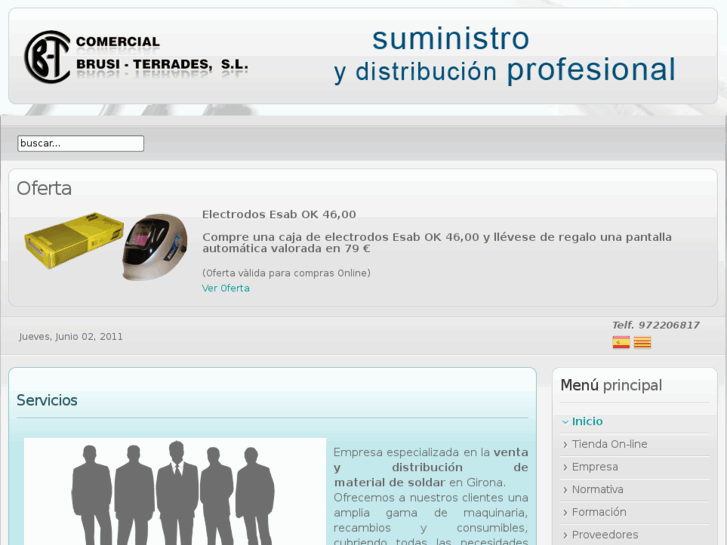Click the arrow beside Proveedores
This screenshot has width=727, height=545.
[x=565, y=535]
